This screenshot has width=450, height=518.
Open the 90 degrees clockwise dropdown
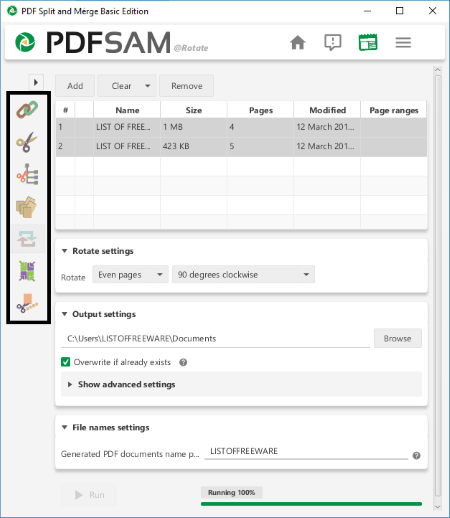click(243, 274)
